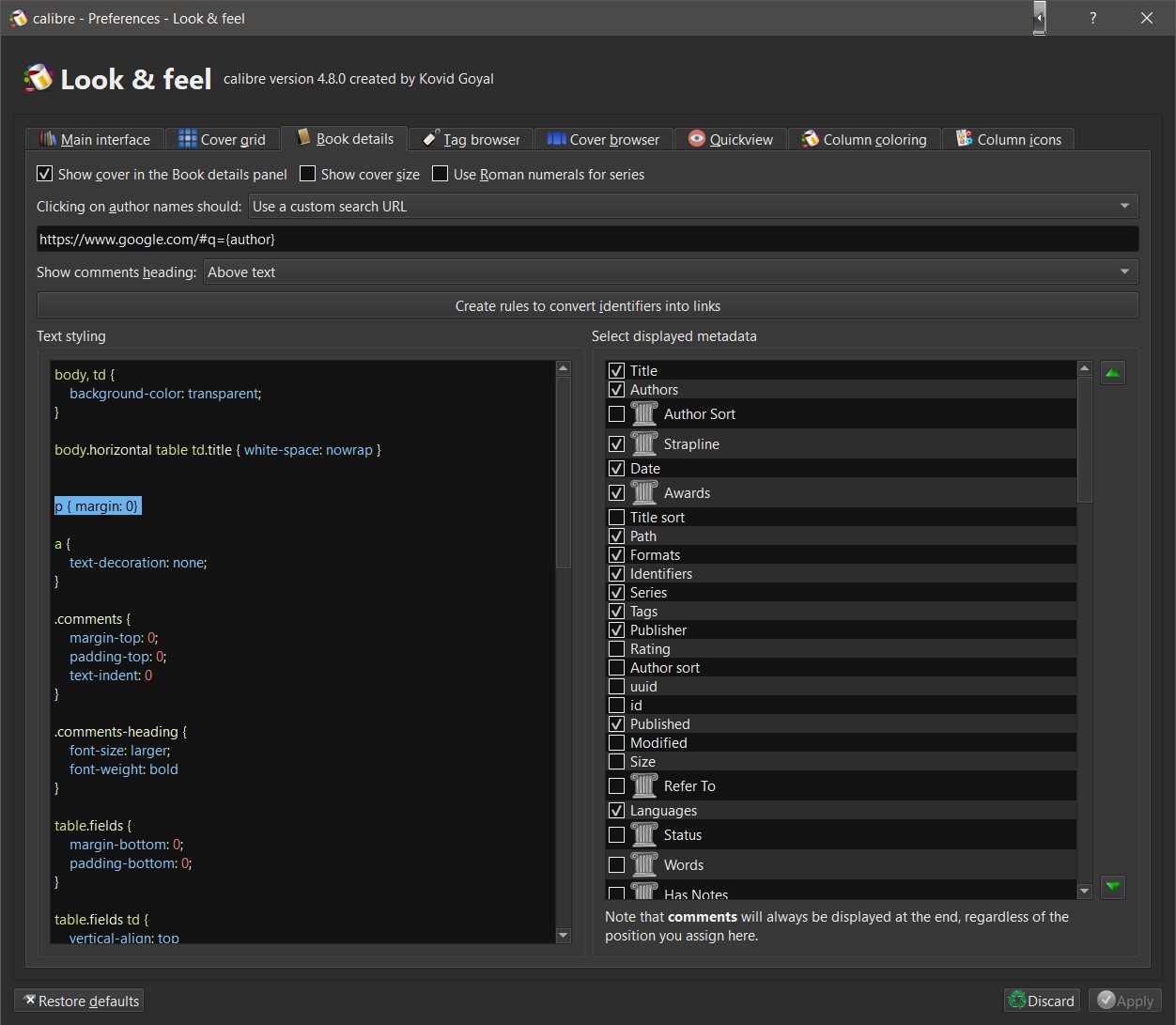Viewport: 1176px width, 1025px height.
Task: Click the column icon beside Status
Action: click(644, 834)
